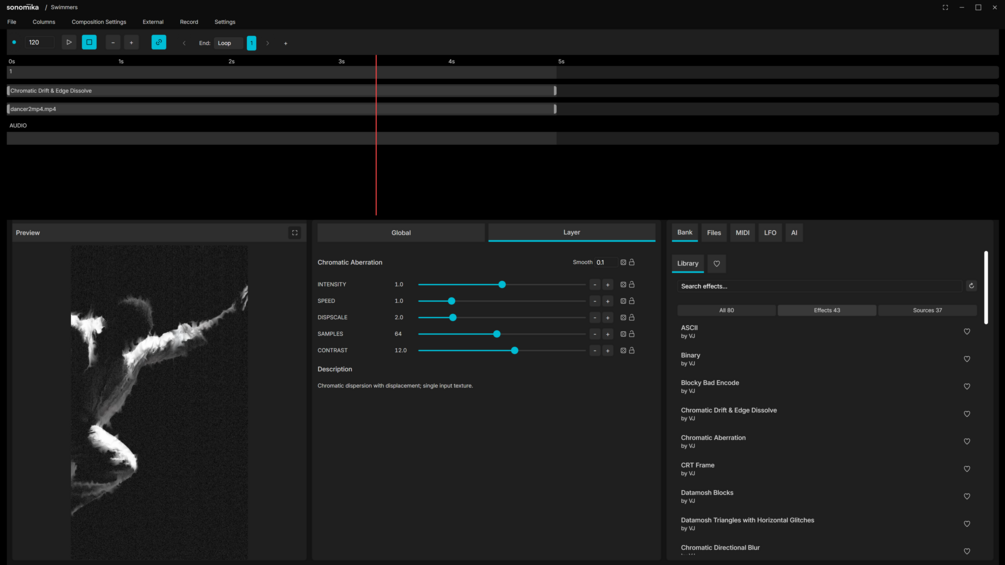The width and height of the screenshot is (1005, 565).
Task: Click the highlighted Stop button
Action: pos(89,42)
